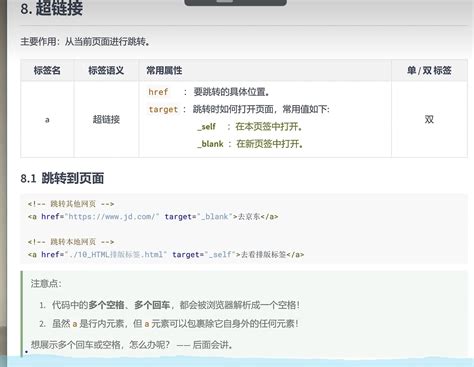Click the text "后面会讲。"

coord(212,345)
